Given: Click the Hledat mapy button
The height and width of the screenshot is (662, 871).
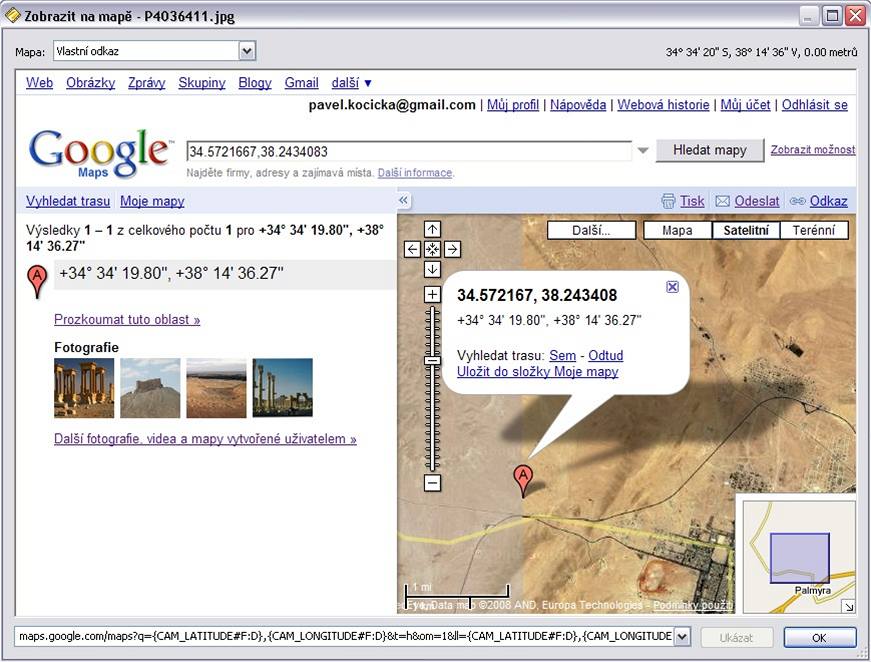Looking at the screenshot, I should click(x=709, y=150).
